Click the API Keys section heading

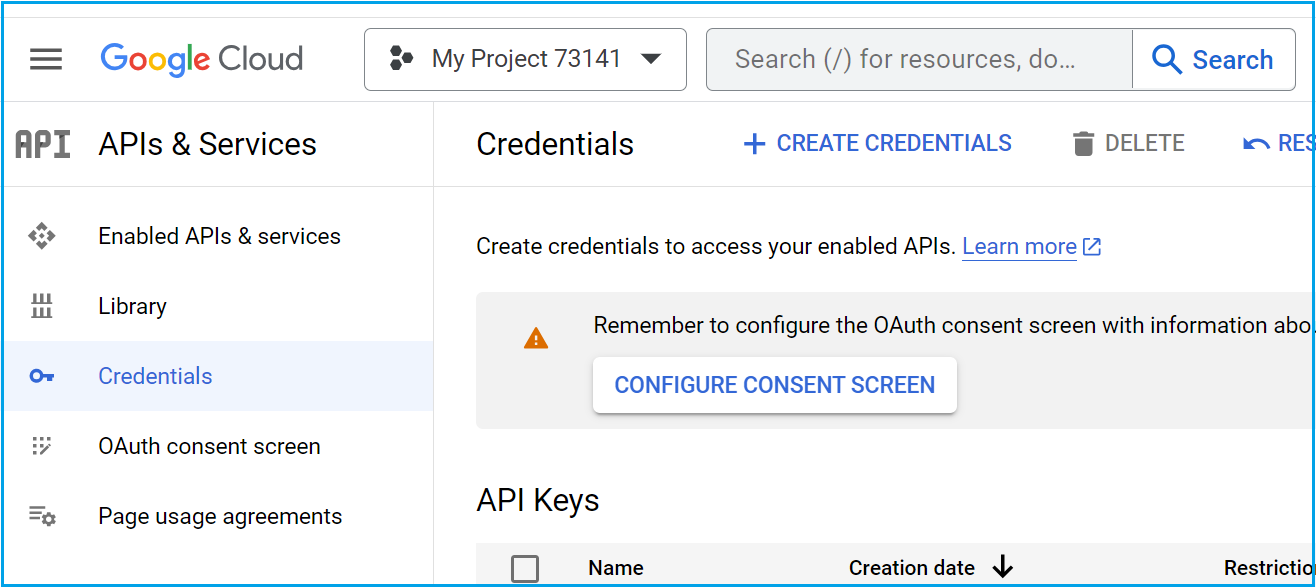pos(538,500)
